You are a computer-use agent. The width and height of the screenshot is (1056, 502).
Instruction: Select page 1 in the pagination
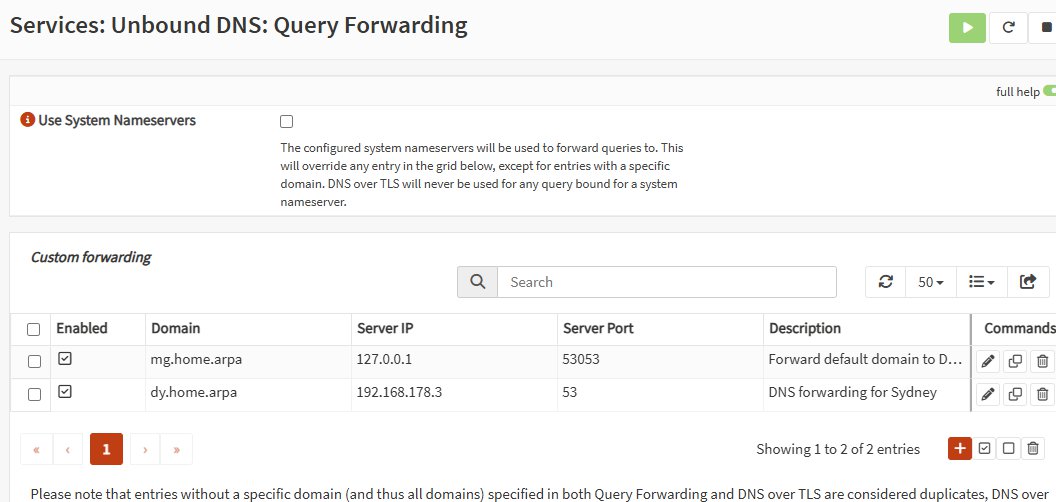pos(106,449)
